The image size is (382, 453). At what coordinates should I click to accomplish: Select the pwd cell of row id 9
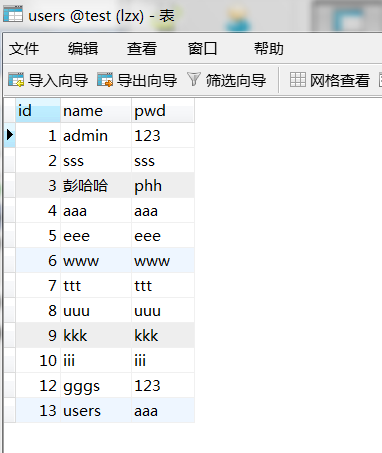click(163, 335)
